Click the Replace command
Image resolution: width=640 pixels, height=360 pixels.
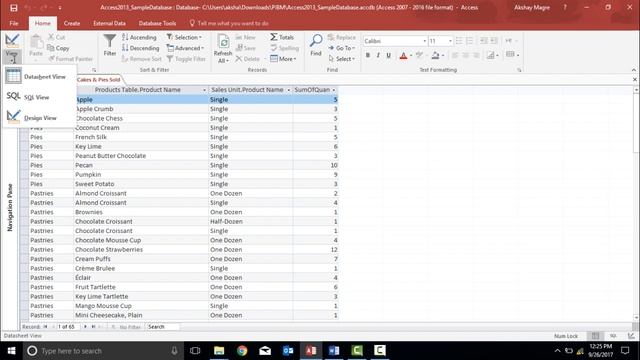[x=342, y=37]
